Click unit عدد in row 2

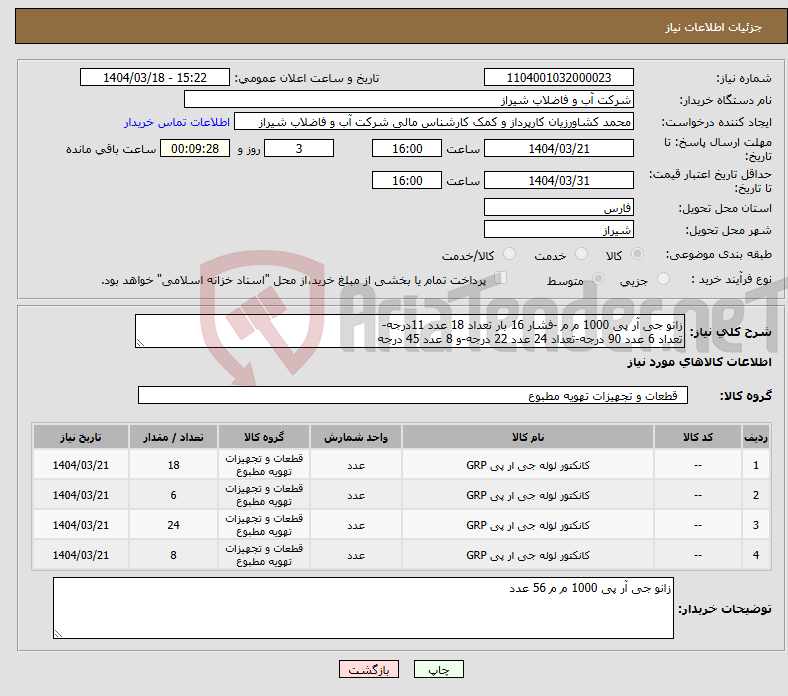coord(356,494)
